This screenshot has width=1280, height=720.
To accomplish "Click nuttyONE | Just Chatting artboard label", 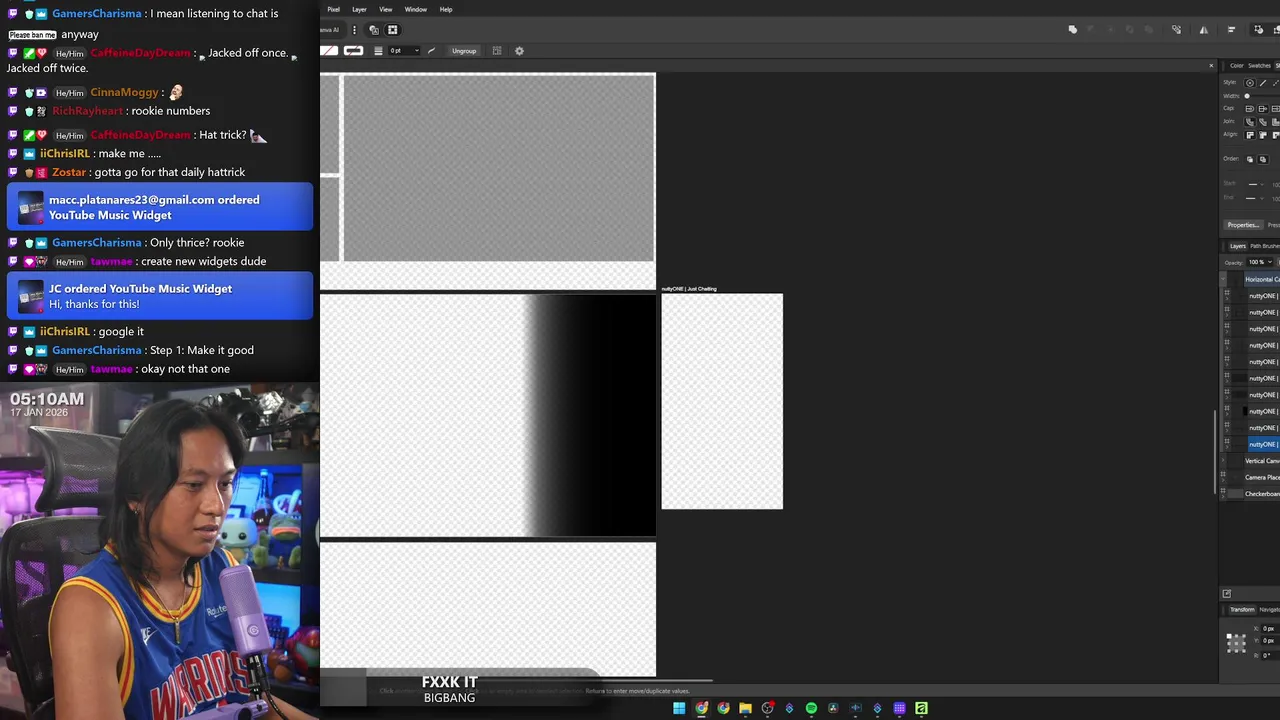I will click(689, 289).
